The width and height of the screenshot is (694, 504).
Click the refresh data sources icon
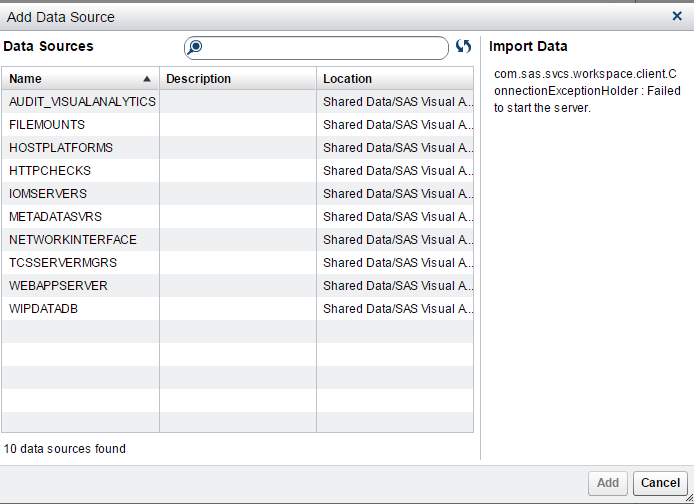(x=463, y=47)
